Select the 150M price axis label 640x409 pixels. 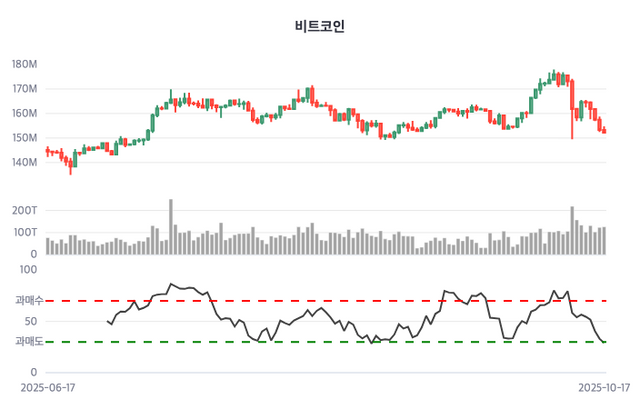24,138
